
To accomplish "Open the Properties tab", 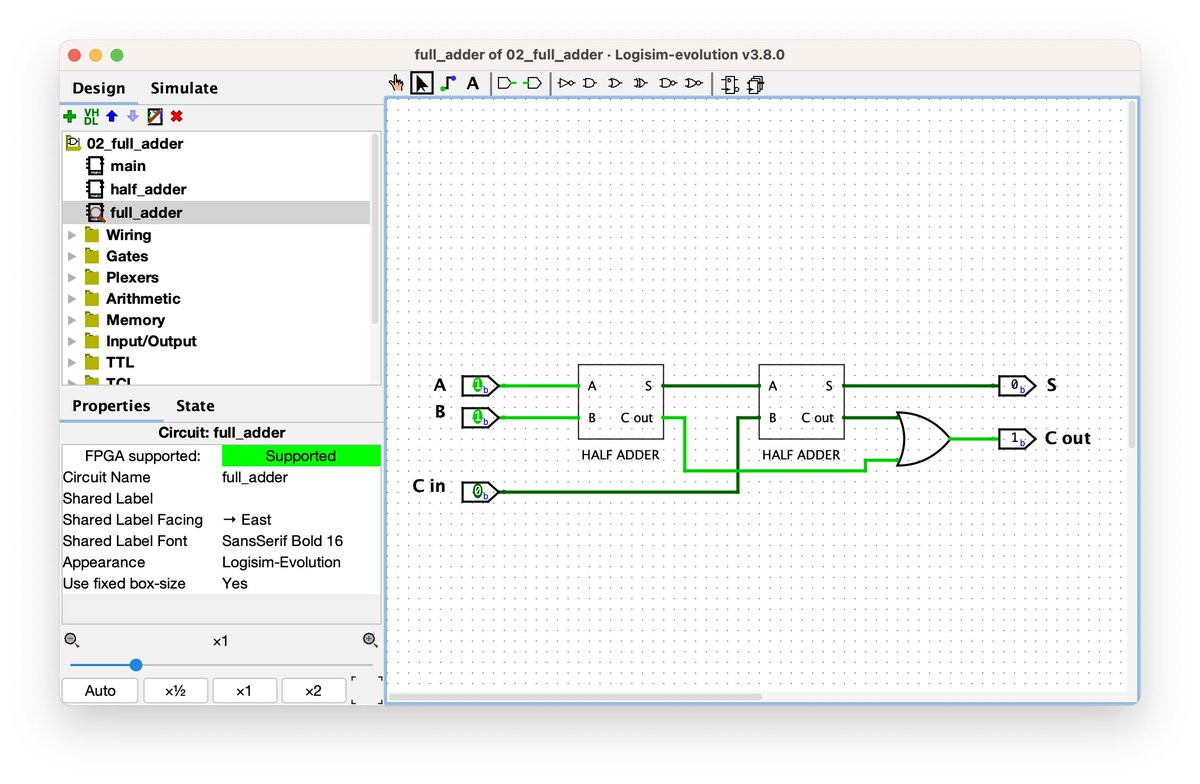I will [111, 405].
